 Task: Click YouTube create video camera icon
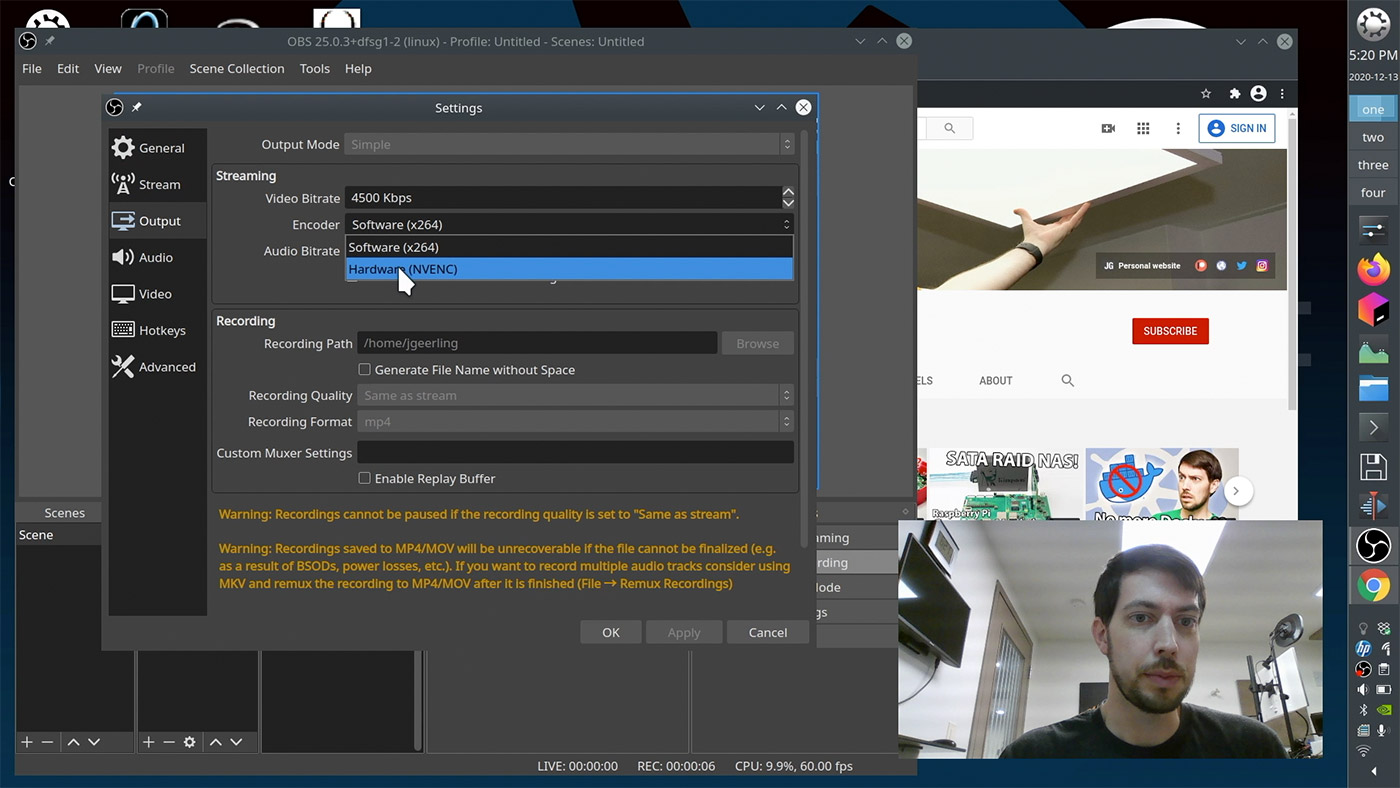point(1108,128)
